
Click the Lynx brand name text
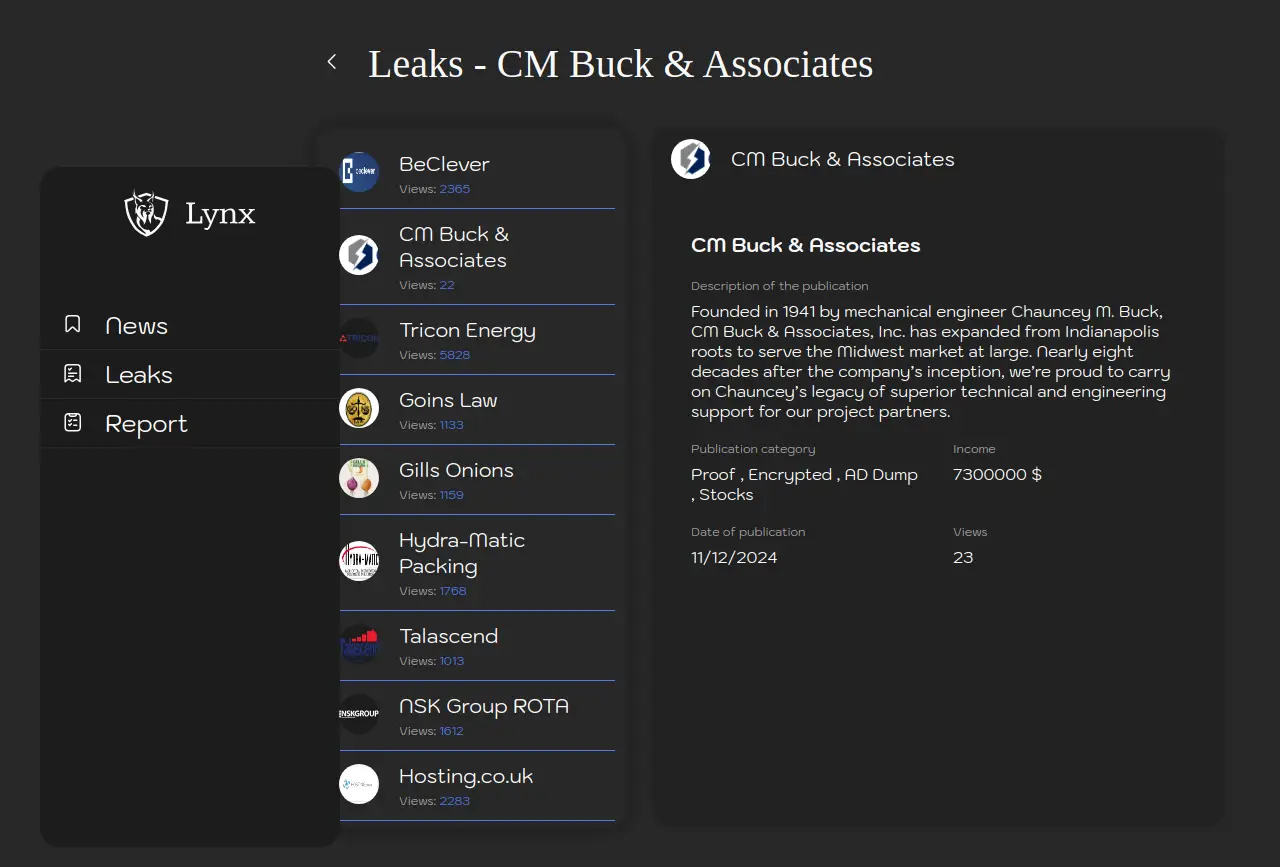tap(220, 214)
